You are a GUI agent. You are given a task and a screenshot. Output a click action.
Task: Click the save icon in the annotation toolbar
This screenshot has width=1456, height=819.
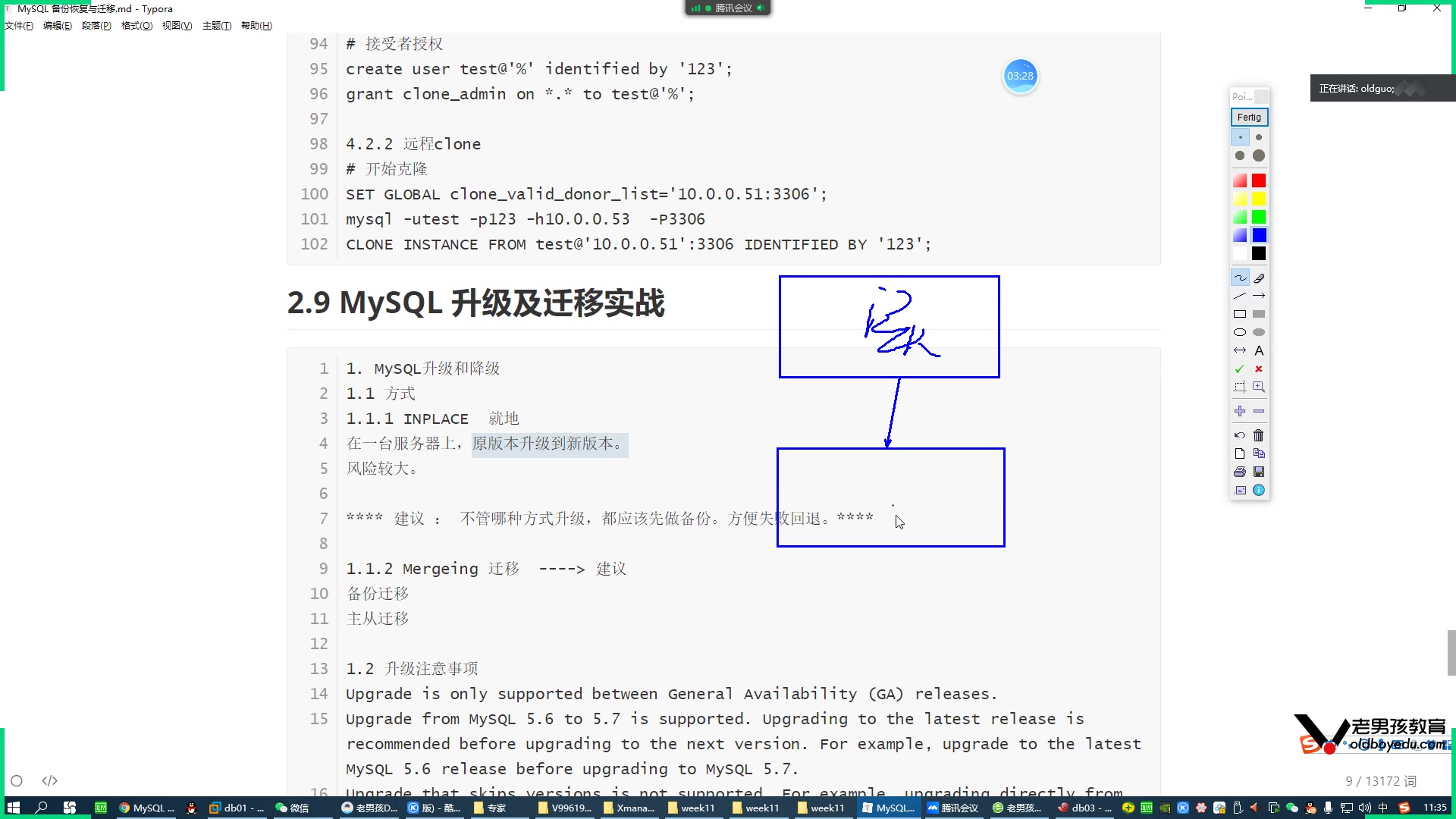click(1259, 472)
